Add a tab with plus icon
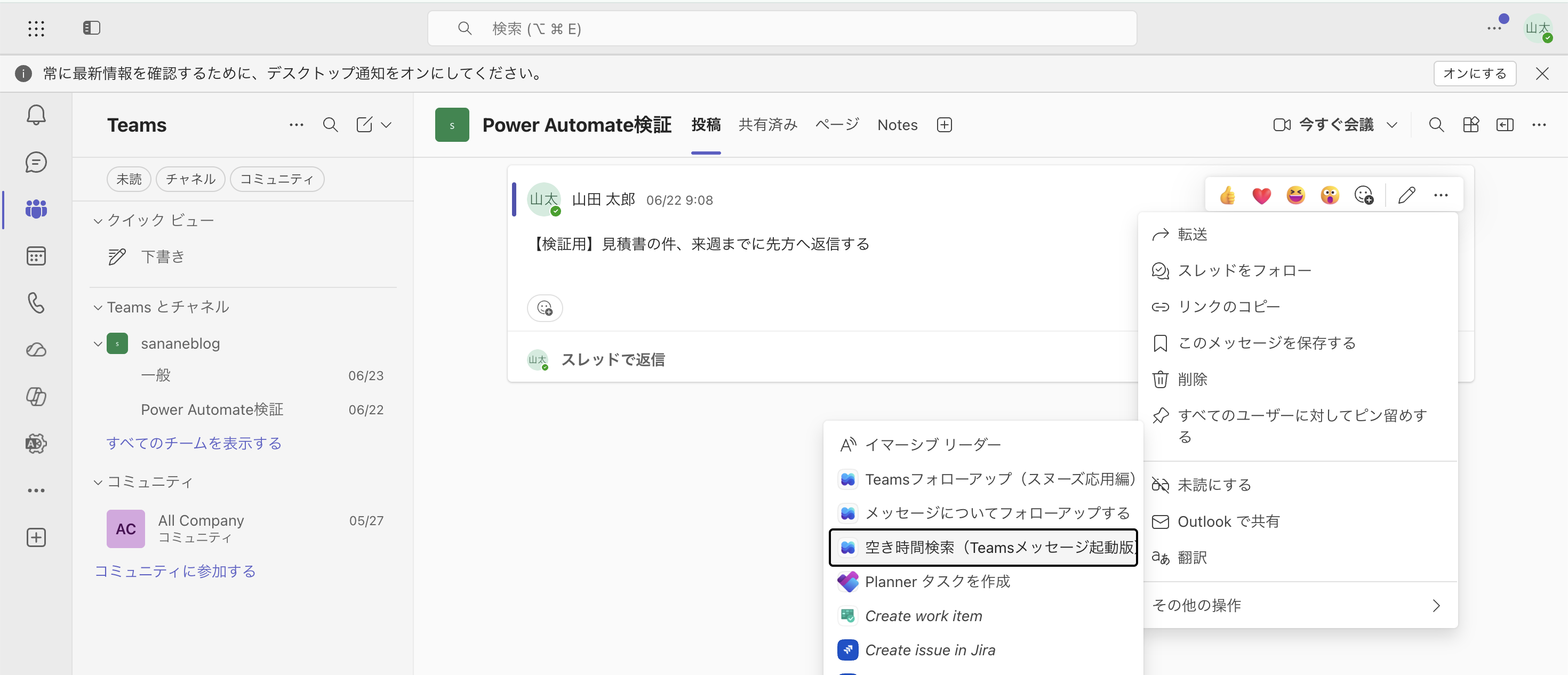1568x675 pixels. (944, 125)
